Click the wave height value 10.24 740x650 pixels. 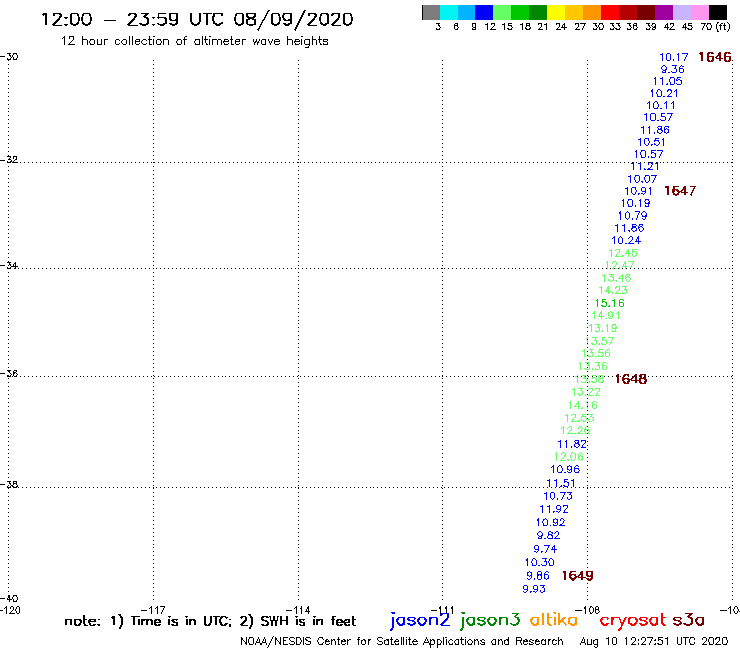(626, 240)
